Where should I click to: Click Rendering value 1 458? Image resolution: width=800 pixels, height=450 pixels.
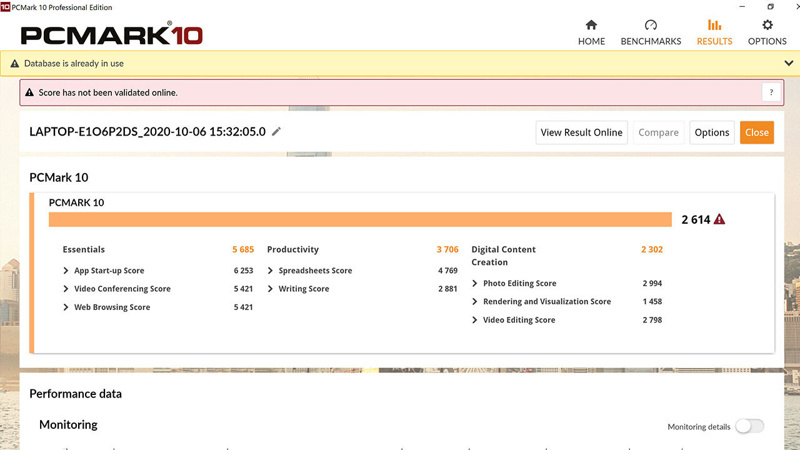coord(652,302)
